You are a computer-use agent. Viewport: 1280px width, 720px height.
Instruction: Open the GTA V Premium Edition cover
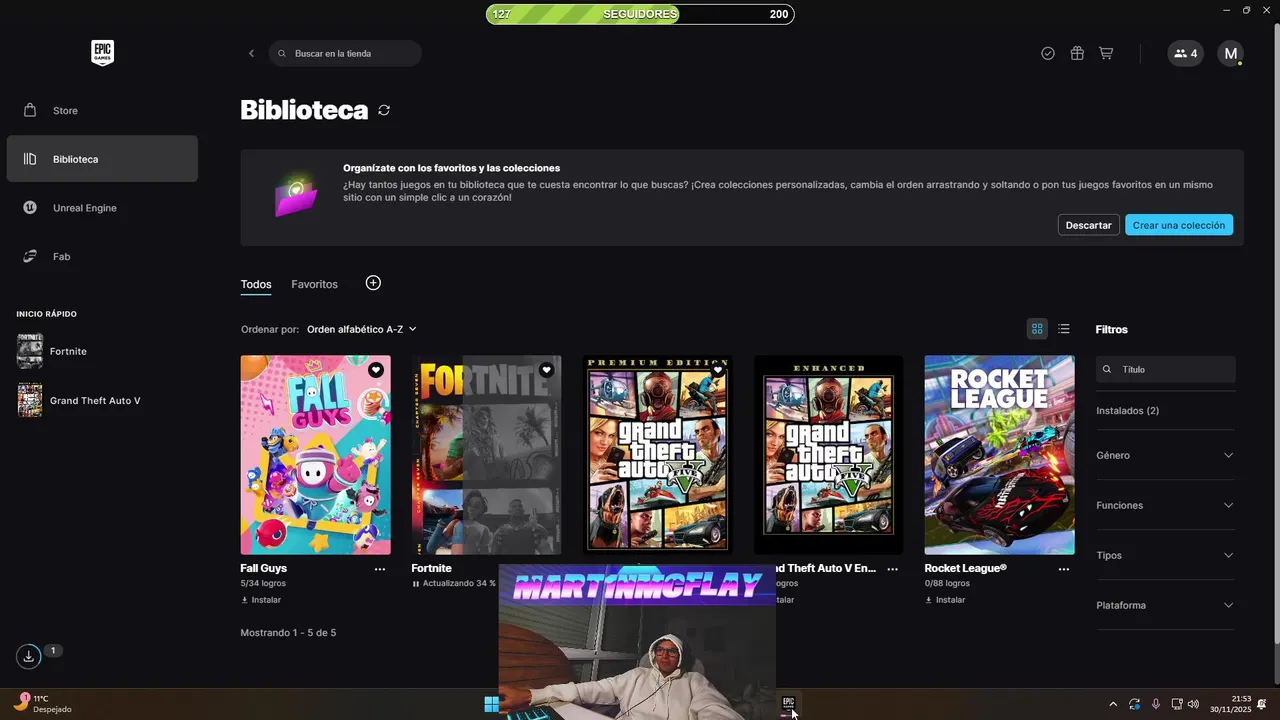[657, 455]
